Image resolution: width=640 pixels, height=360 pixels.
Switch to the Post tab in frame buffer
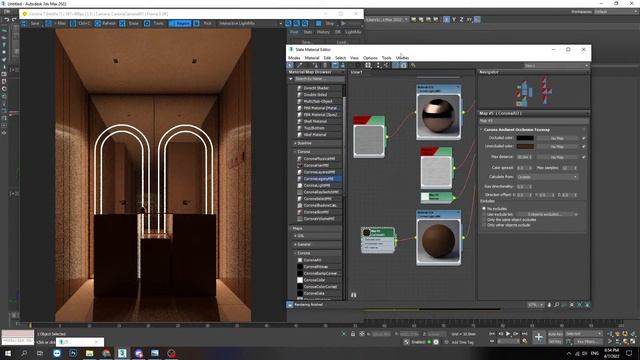click(x=294, y=32)
